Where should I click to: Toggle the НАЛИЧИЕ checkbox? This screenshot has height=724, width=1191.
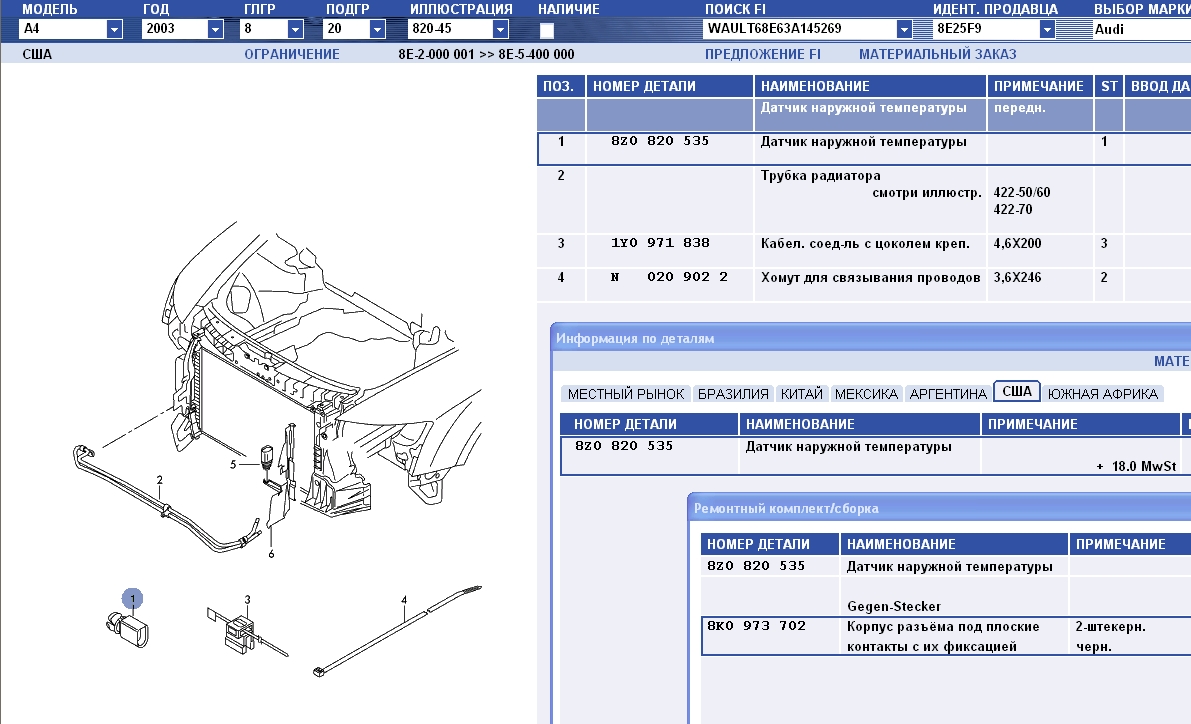click(x=547, y=30)
